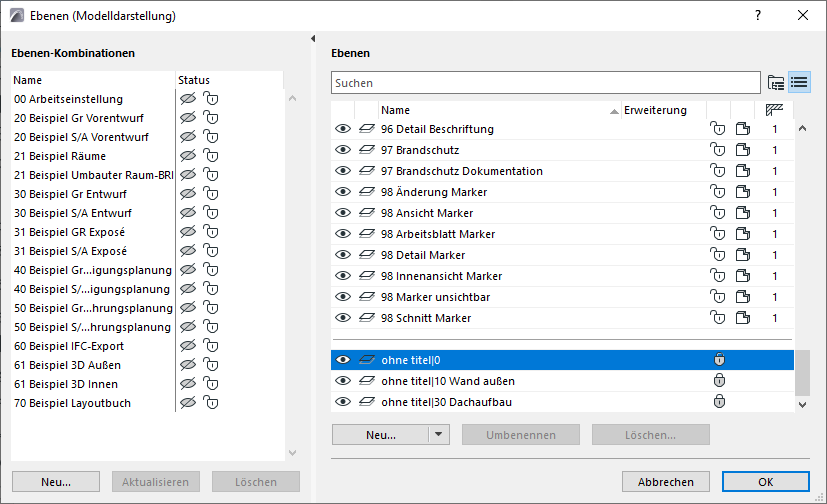The image size is (827, 504).
Task: Click lock icon of 'ohne titel|10 Wand außen'
Action: pos(717,381)
